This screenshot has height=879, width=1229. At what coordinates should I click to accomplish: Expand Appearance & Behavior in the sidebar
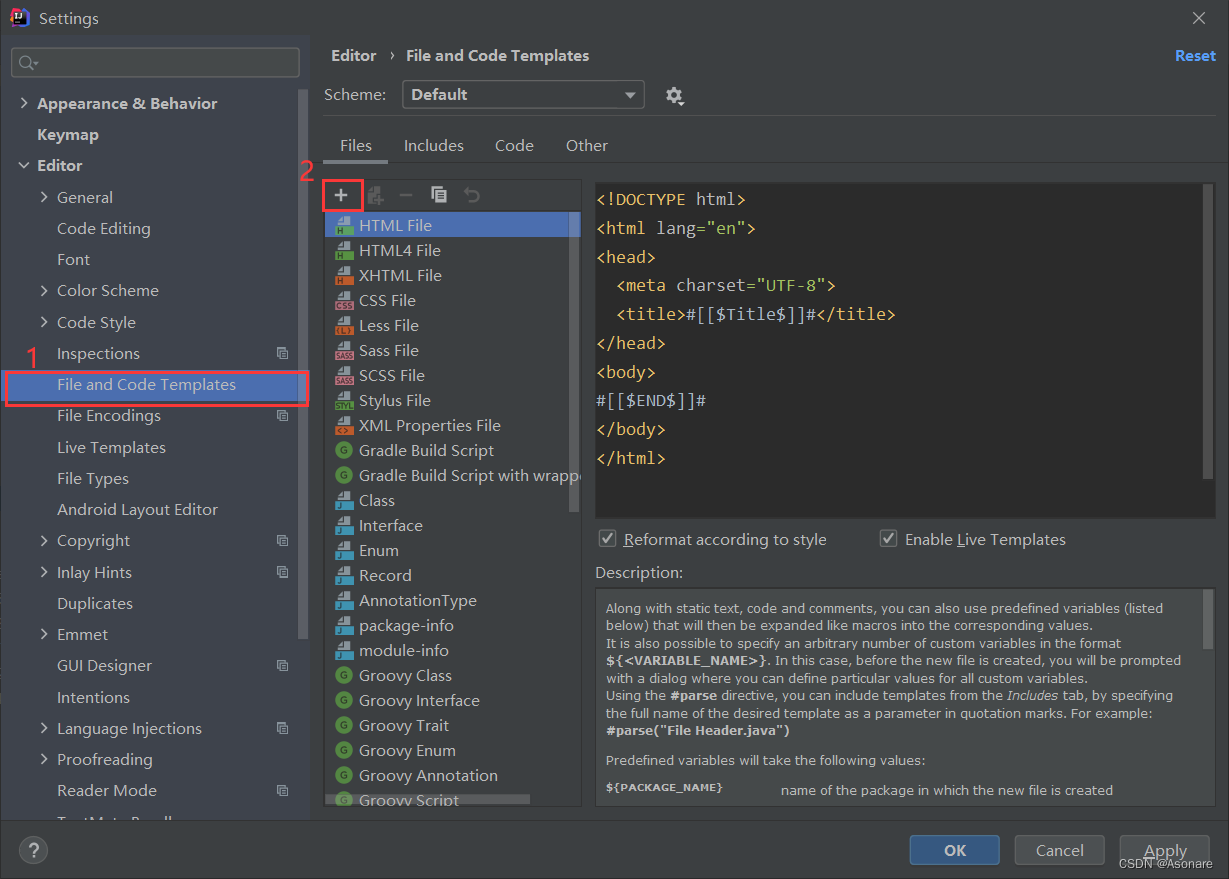24,102
